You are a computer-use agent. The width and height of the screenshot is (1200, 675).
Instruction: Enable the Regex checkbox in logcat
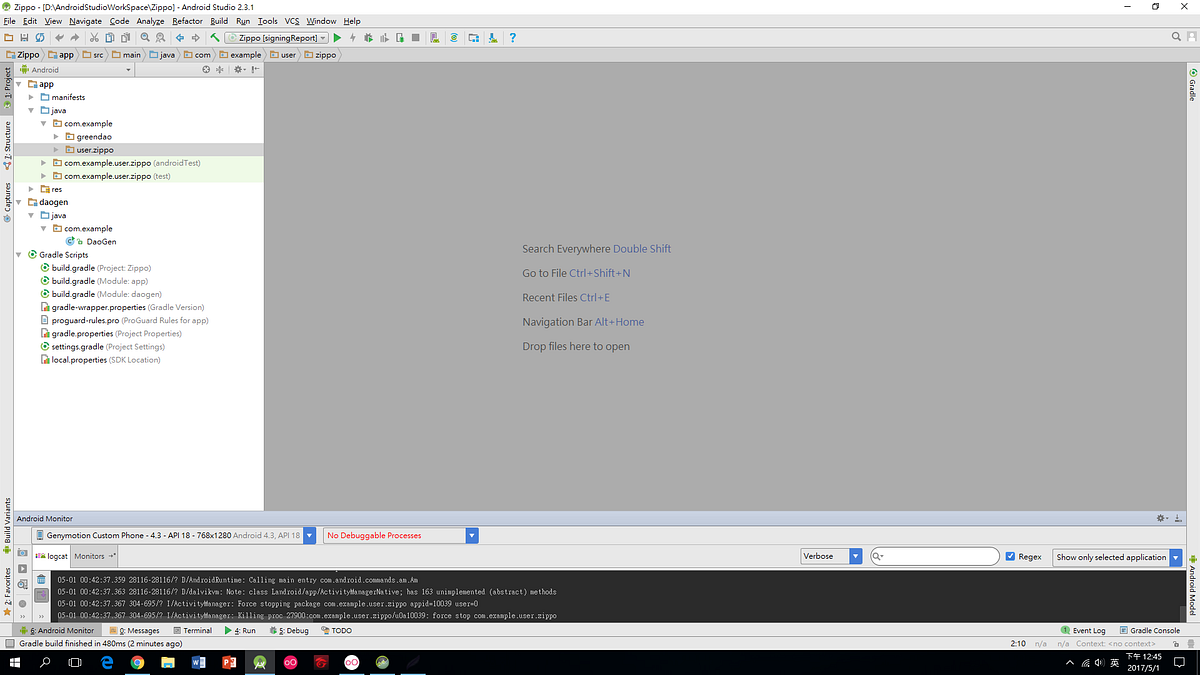pyautogui.click(x=1012, y=557)
